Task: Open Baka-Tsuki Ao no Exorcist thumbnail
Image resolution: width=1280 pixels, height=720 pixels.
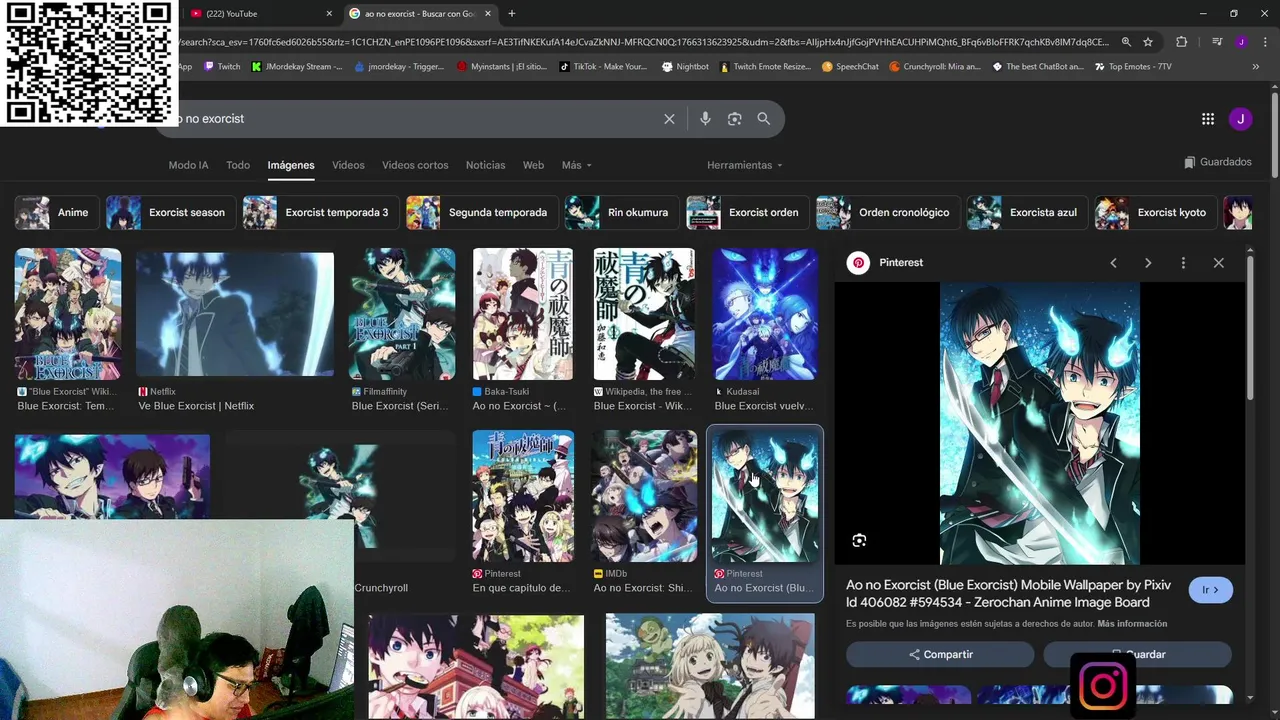Action: (x=523, y=314)
